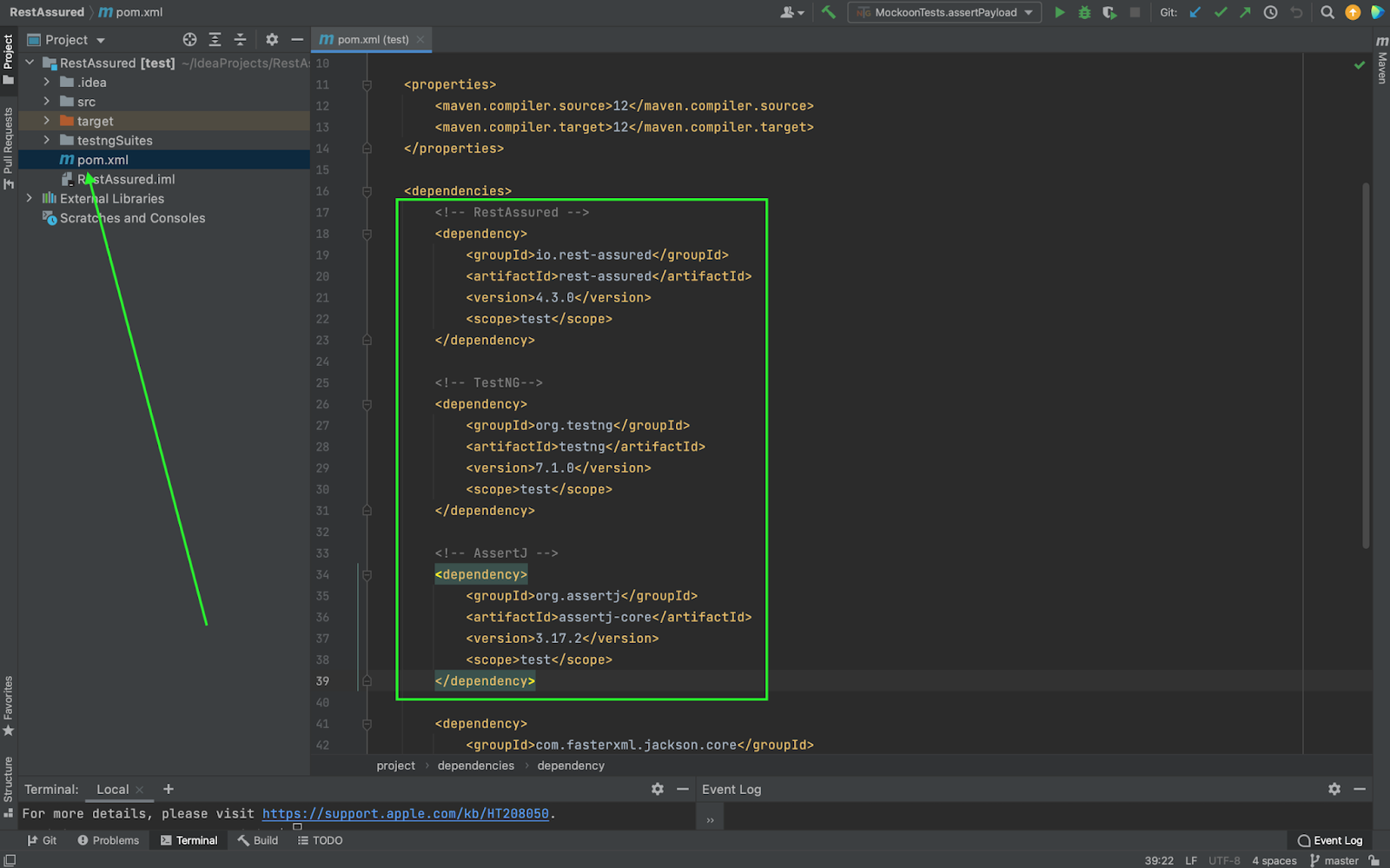
Task: Run with coverage shield icon
Action: [1109, 12]
